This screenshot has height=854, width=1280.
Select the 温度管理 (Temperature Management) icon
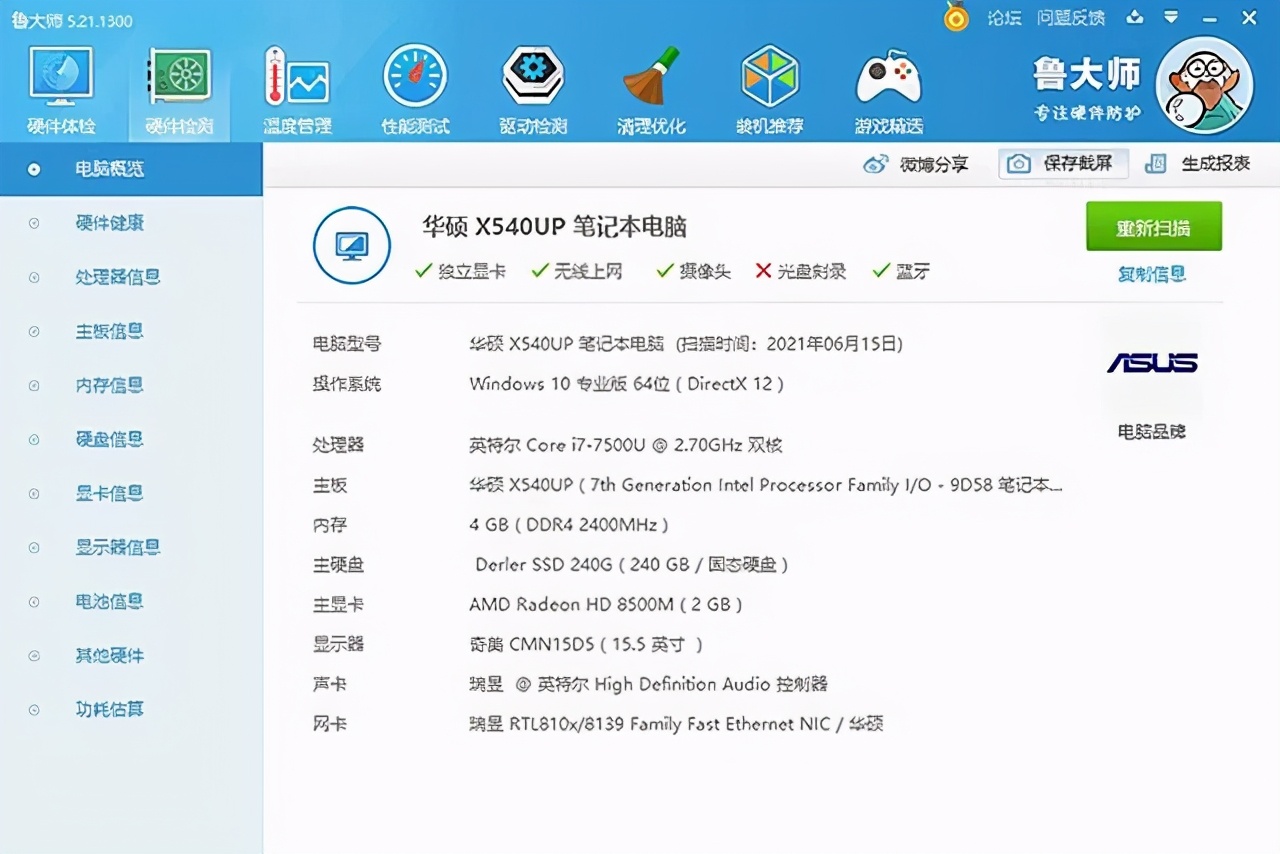point(297,85)
